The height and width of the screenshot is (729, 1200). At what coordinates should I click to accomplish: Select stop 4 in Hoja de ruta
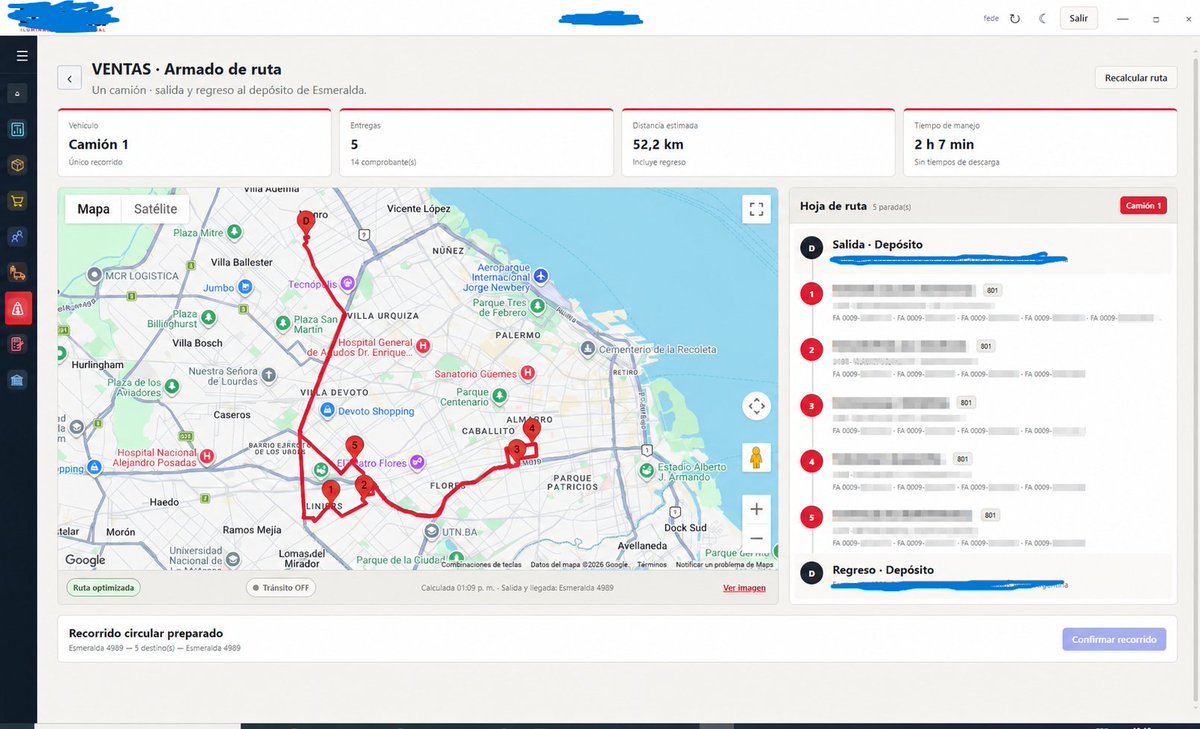(983, 472)
